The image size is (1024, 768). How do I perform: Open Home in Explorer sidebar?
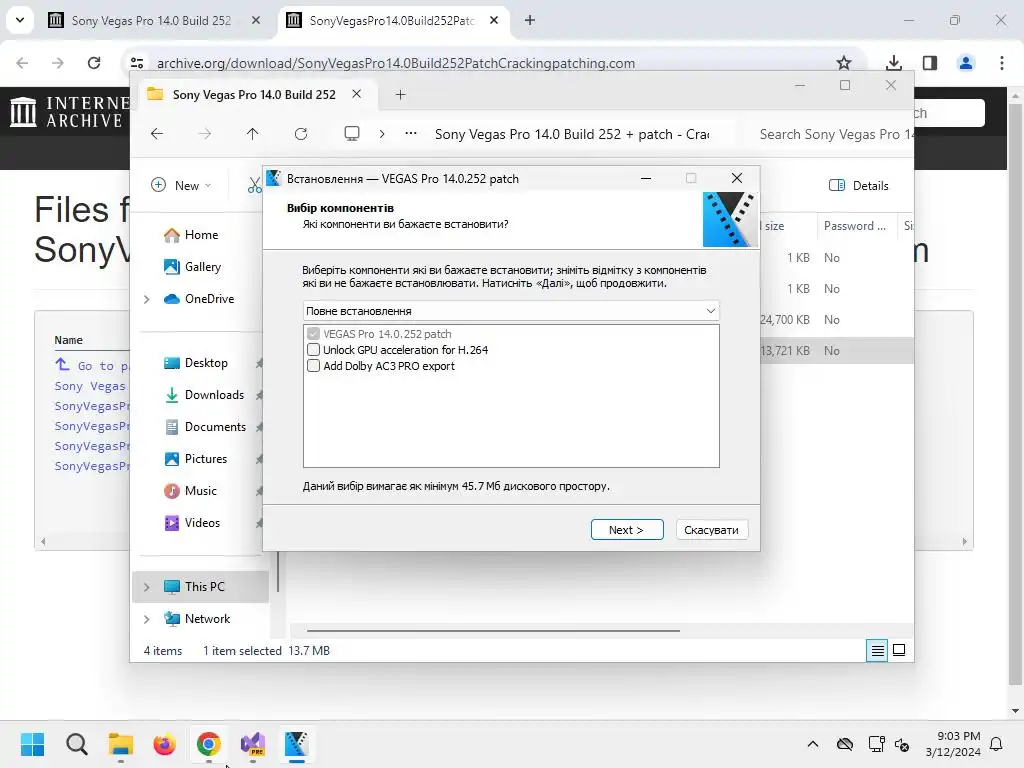pos(201,235)
